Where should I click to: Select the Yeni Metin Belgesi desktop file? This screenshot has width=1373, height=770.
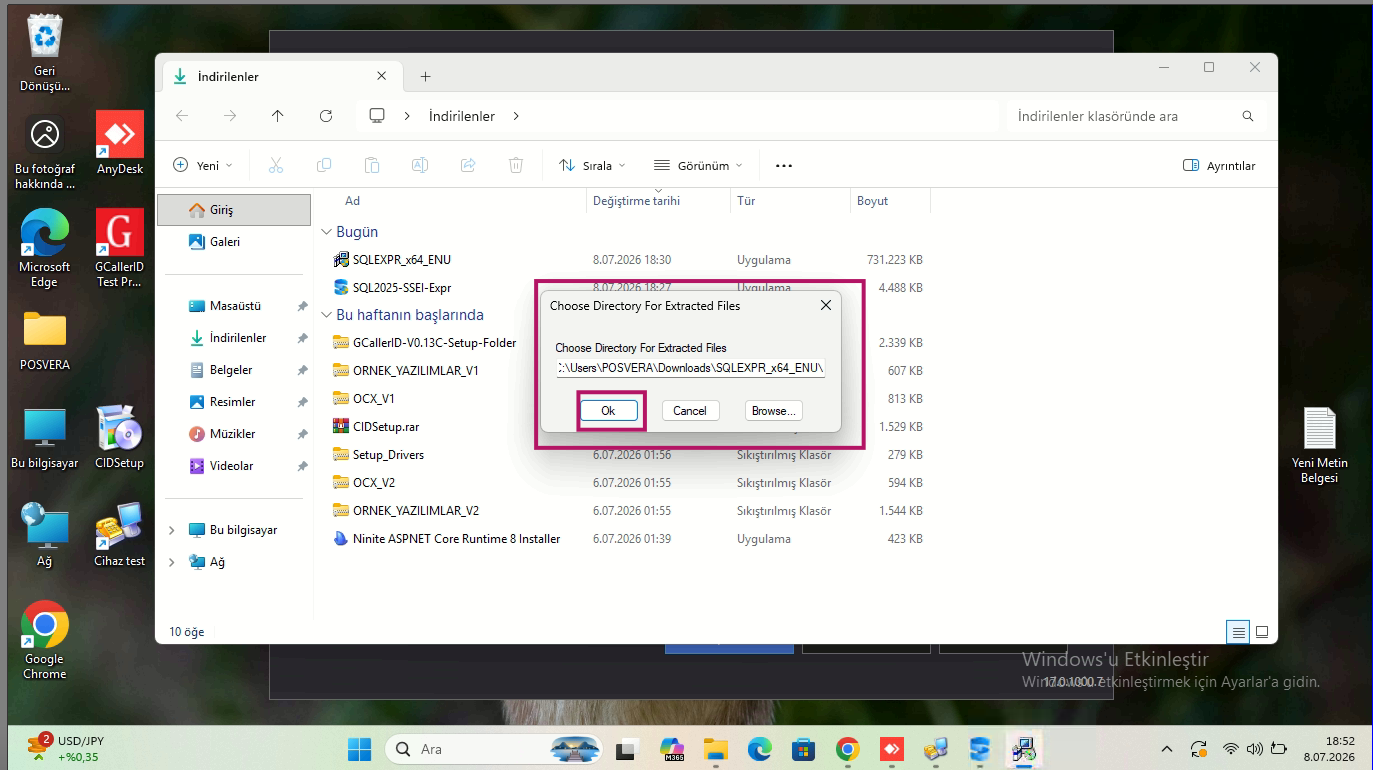pos(1320,446)
